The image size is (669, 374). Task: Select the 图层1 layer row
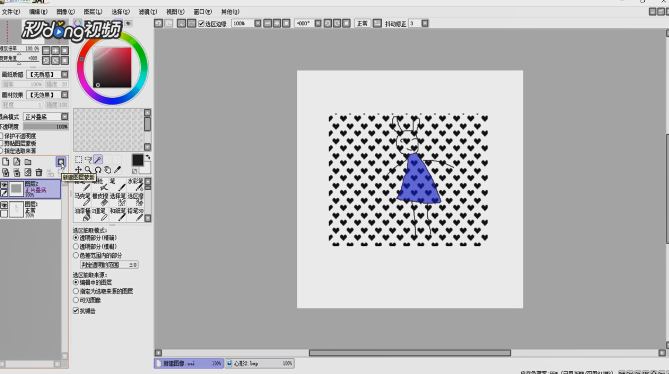coord(30,210)
